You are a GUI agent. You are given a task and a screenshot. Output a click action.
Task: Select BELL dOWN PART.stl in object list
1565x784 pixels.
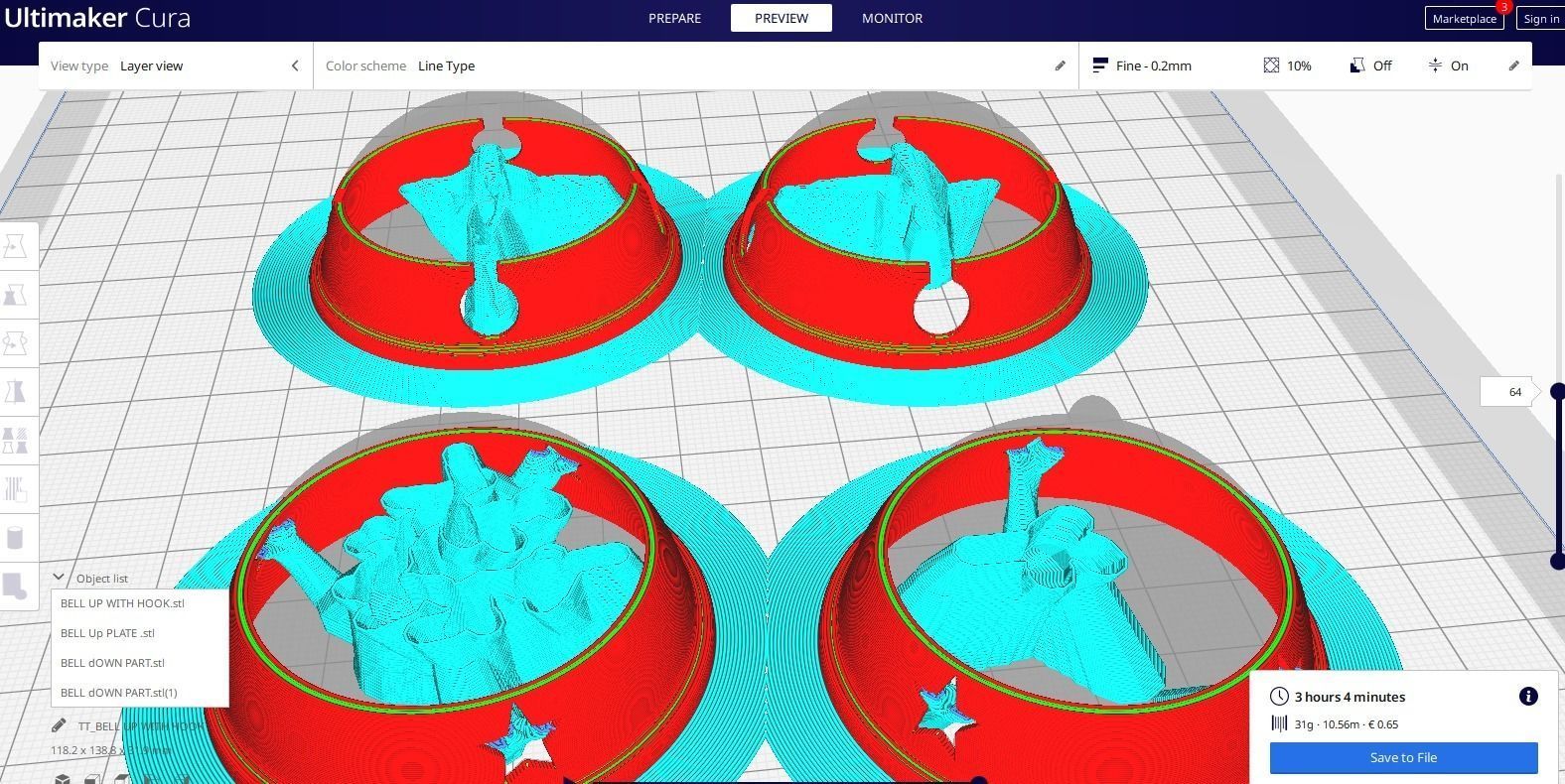point(140,663)
